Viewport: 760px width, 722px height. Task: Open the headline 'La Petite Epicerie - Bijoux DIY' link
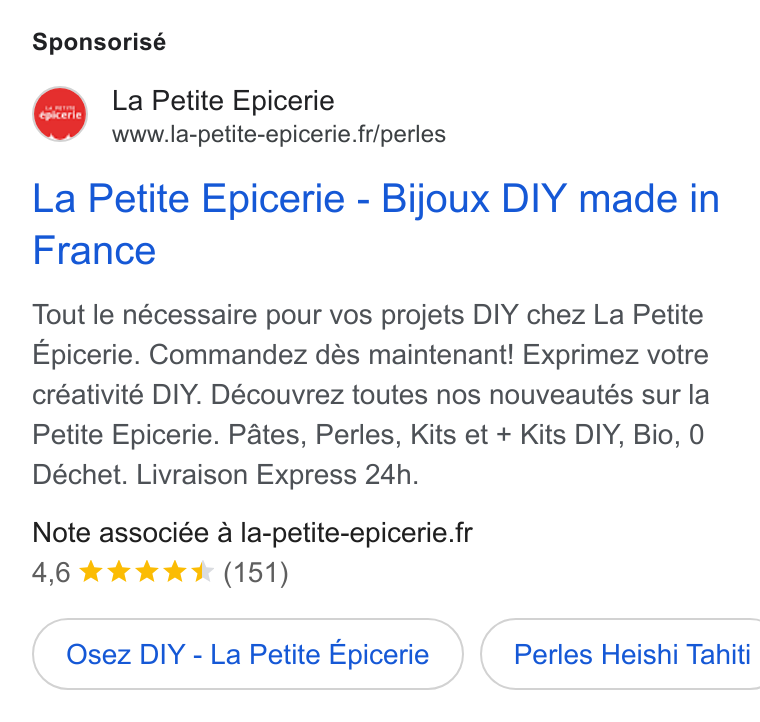point(376,224)
